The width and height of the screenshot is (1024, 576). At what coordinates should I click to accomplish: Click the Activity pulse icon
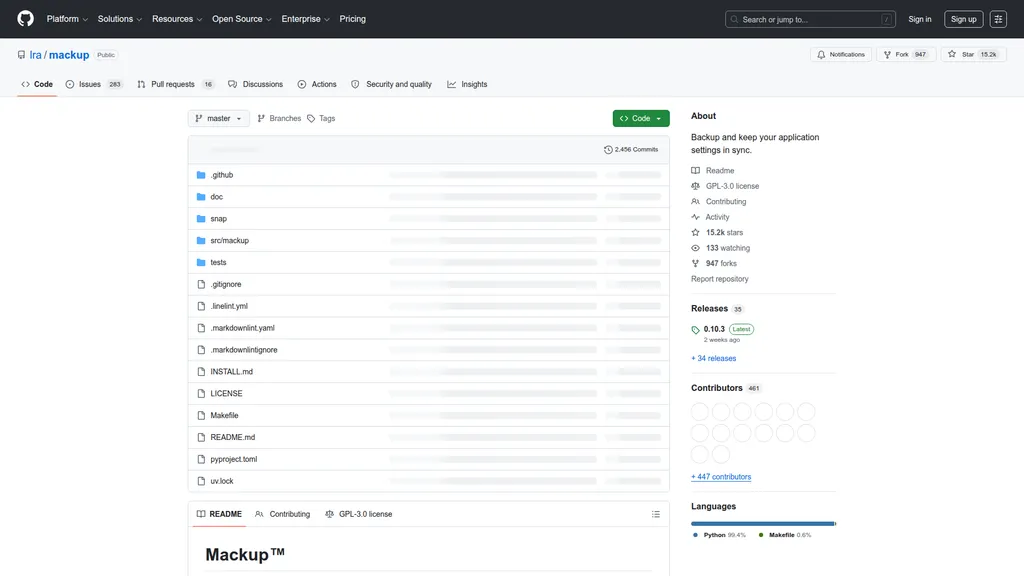coord(696,217)
